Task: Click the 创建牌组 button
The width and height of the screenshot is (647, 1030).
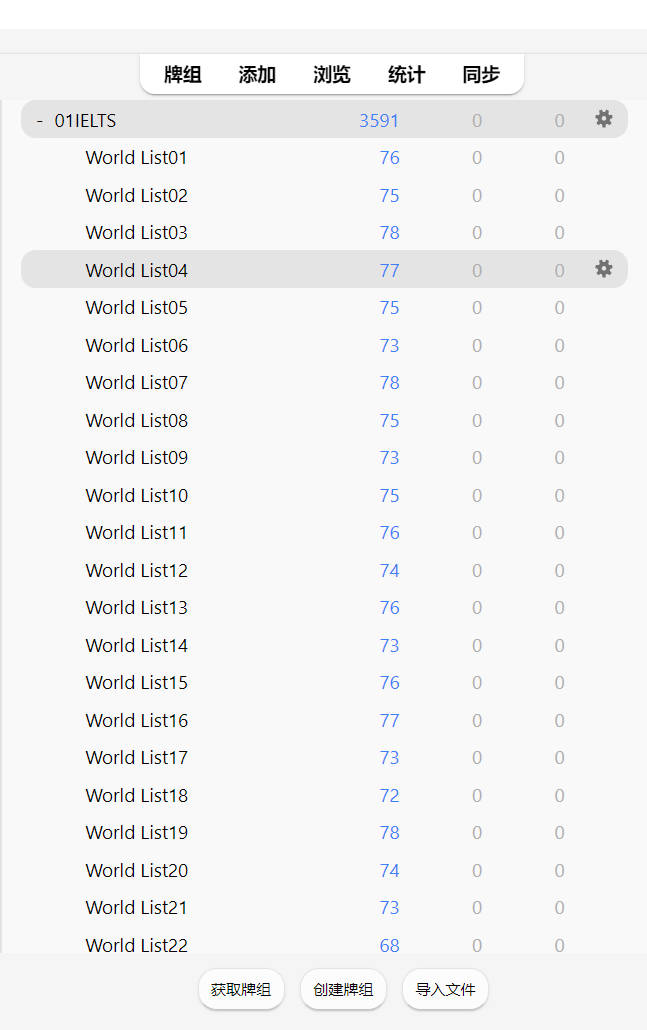Action: click(x=343, y=990)
